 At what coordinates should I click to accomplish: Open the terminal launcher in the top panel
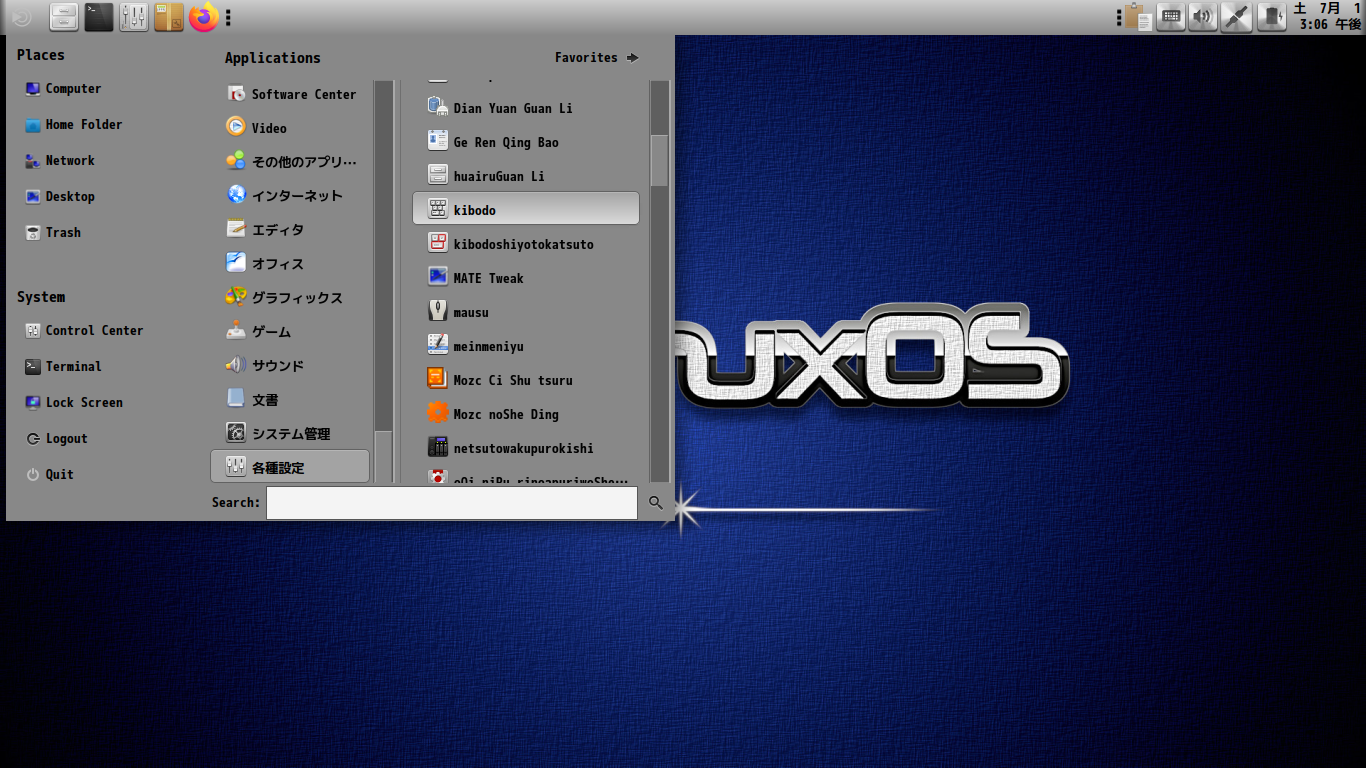point(98,17)
